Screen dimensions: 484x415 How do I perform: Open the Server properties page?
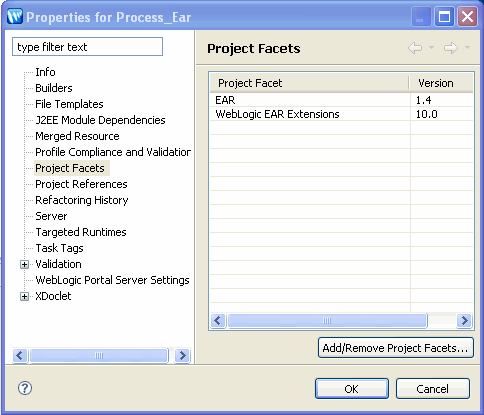pyautogui.click(x=51, y=216)
